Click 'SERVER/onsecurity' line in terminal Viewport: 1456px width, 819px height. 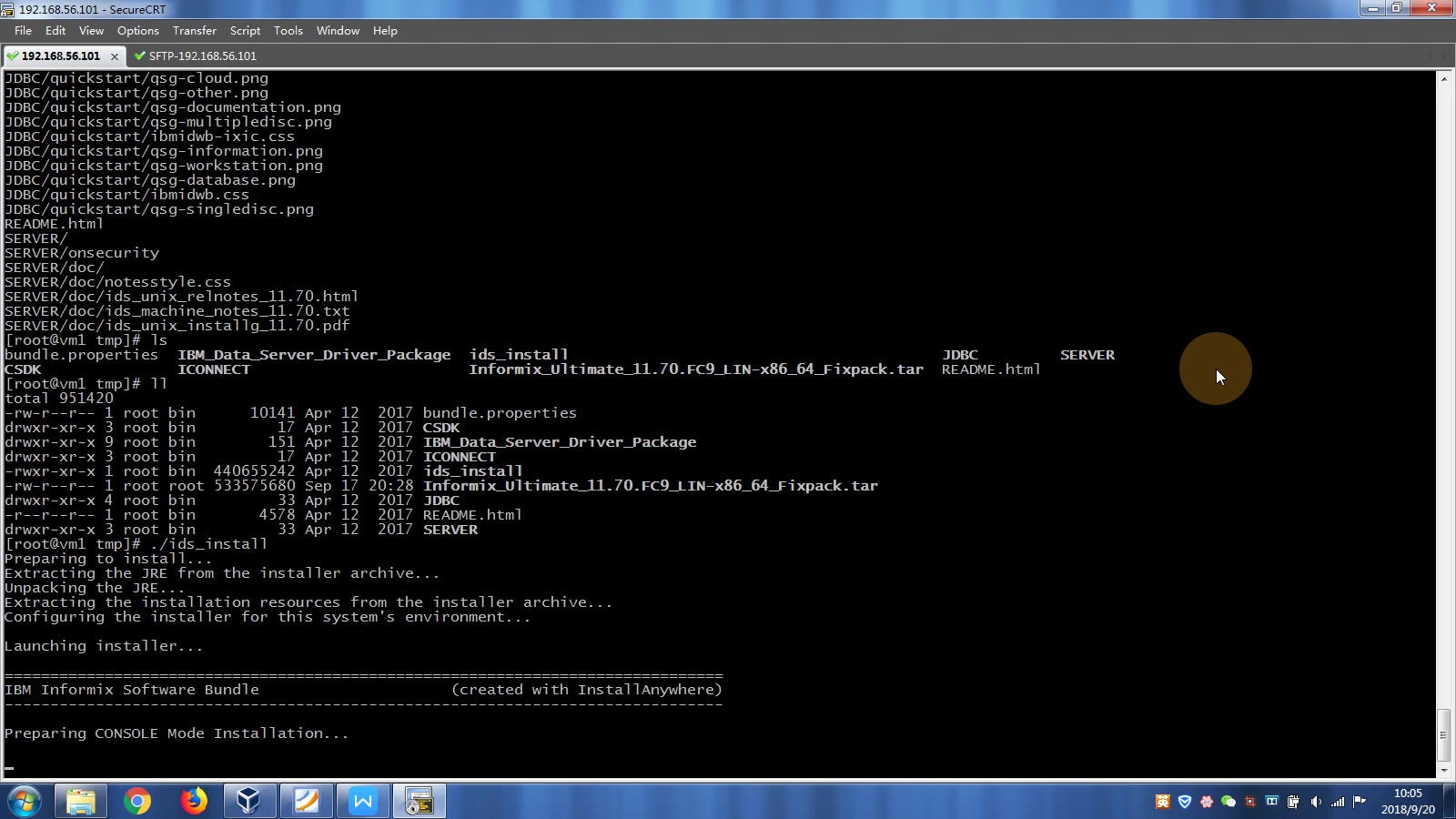[82, 253]
